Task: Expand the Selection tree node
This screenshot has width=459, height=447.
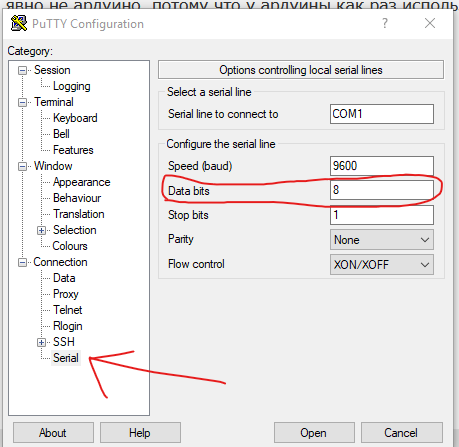Action: pos(41,230)
